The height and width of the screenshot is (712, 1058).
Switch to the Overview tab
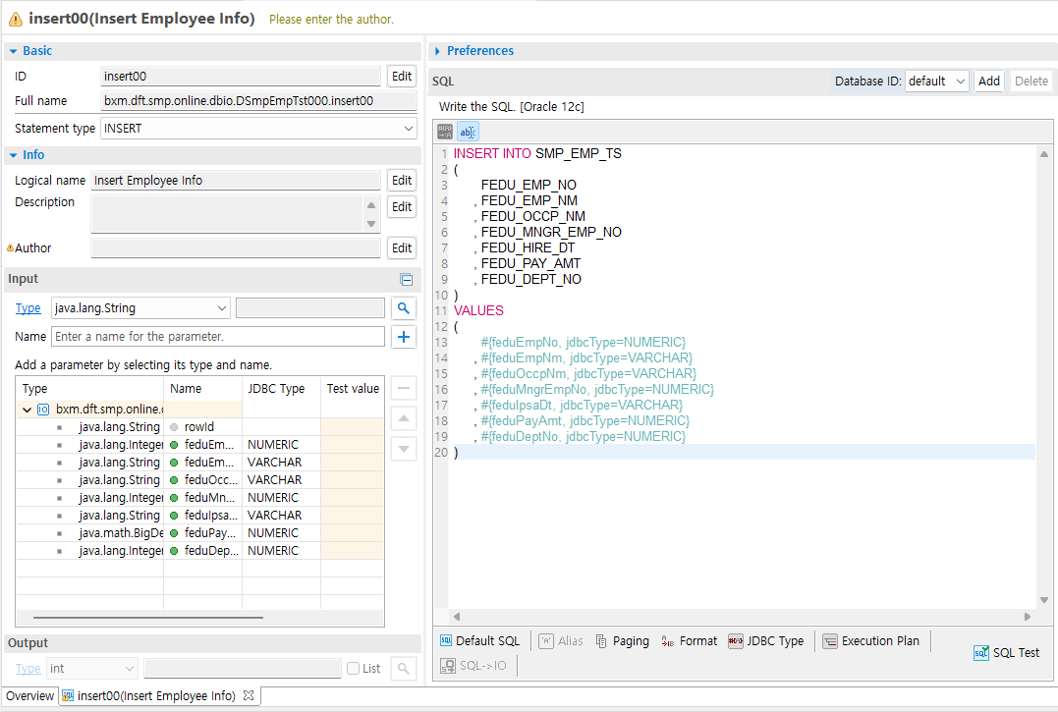click(29, 696)
